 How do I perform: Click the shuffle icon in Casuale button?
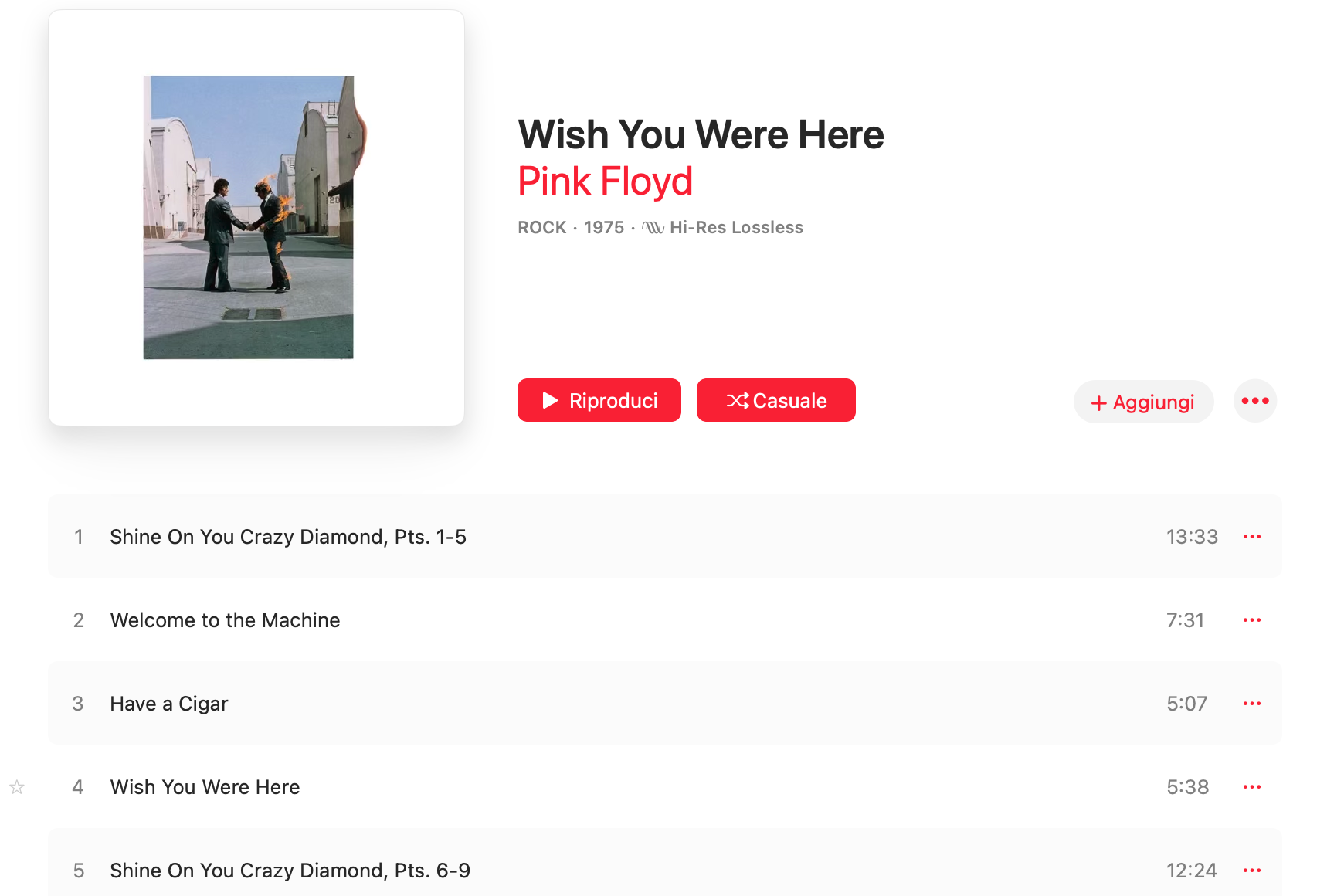738,400
